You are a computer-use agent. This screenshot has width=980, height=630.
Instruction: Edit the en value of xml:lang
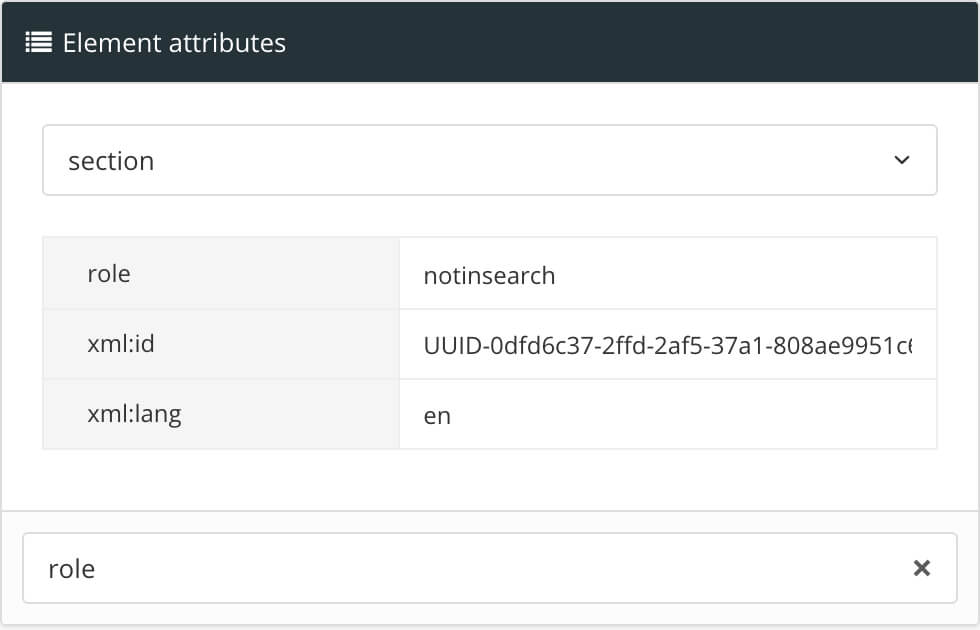pyautogui.click(x=438, y=416)
